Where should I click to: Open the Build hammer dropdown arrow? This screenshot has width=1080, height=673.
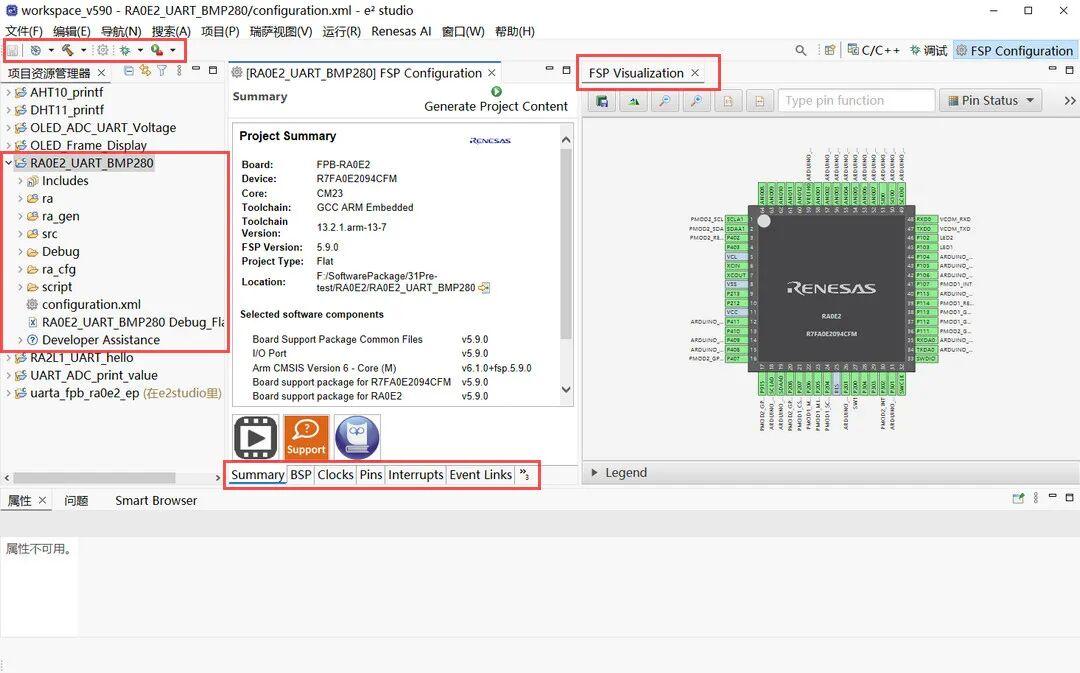(83, 50)
